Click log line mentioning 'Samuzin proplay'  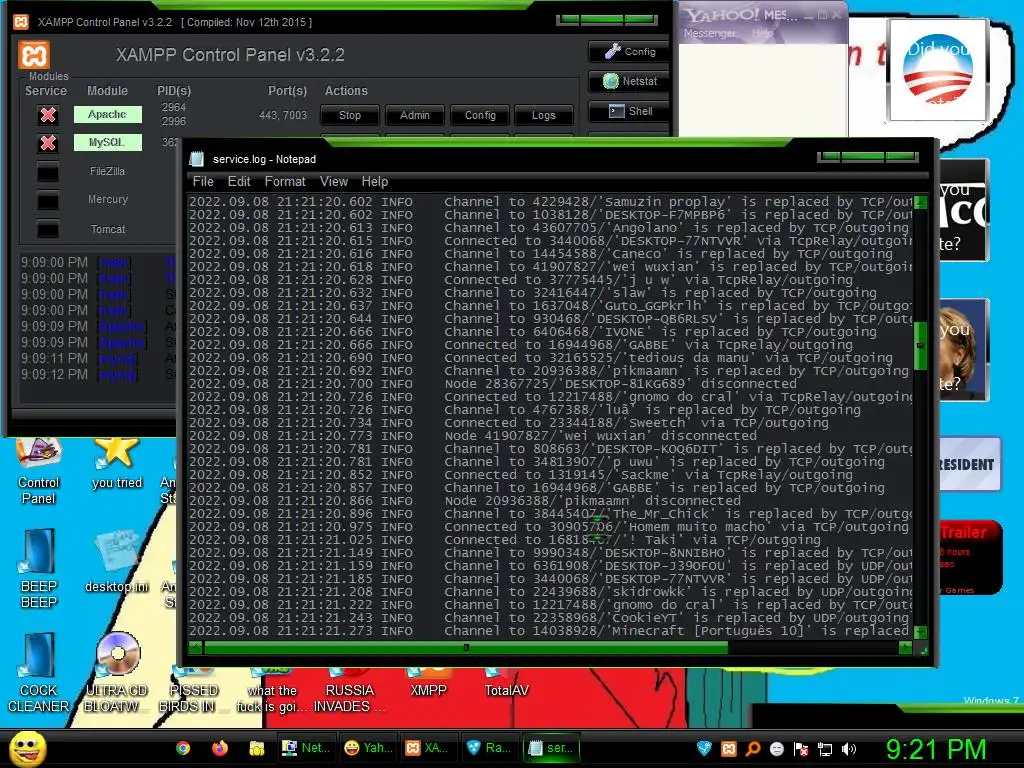point(551,202)
